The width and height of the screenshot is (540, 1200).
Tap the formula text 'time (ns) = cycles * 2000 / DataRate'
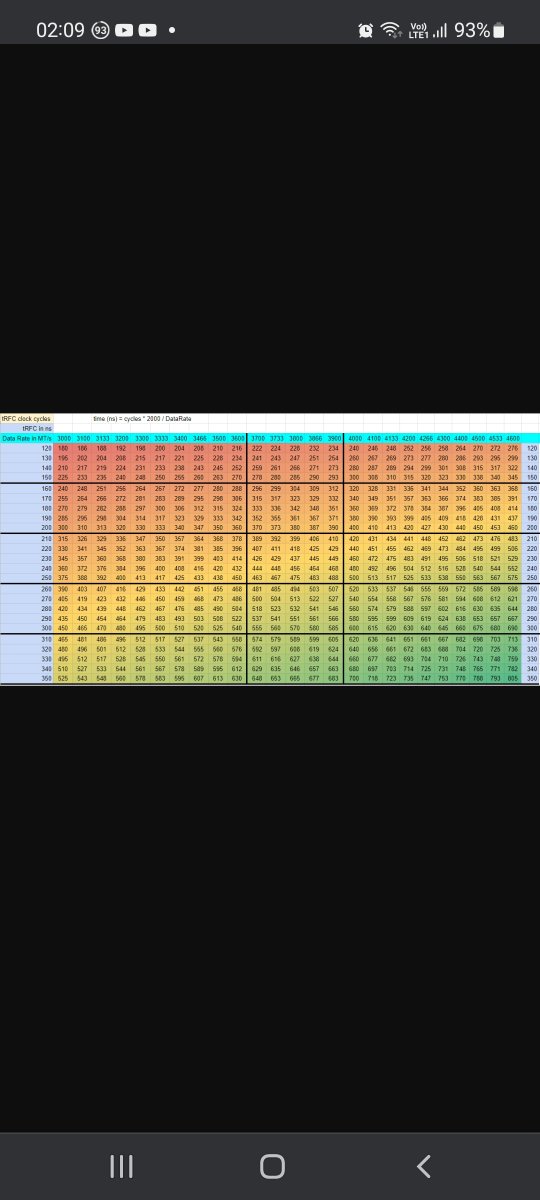143,418
